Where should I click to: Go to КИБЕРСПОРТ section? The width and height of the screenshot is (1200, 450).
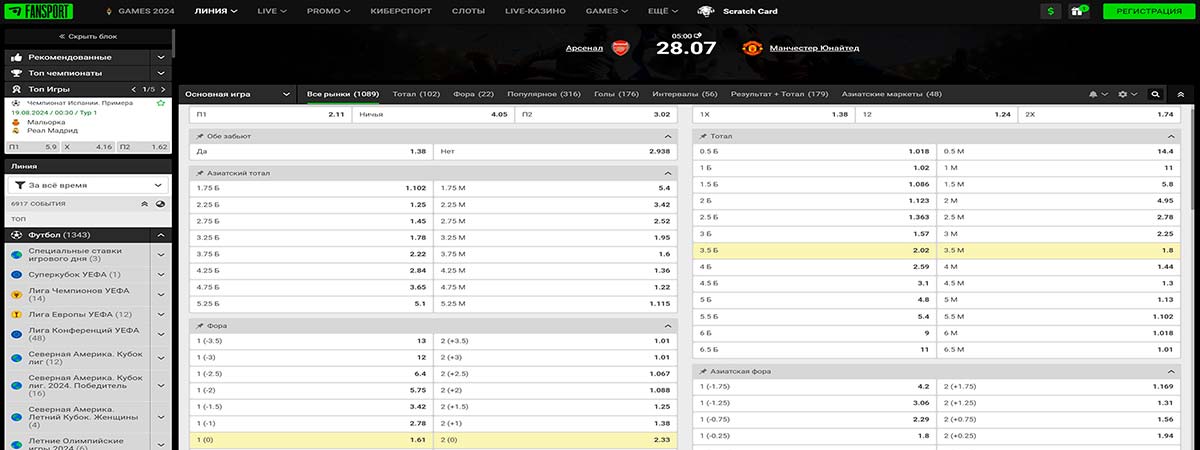(x=400, y=11)
